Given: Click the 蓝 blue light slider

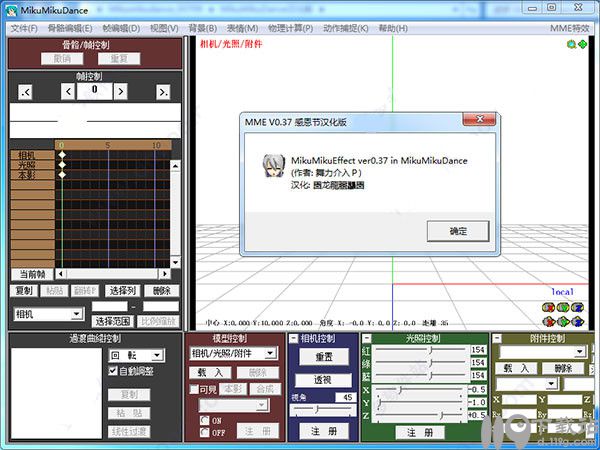Looking at the screenshot, I should click(421, 375).
